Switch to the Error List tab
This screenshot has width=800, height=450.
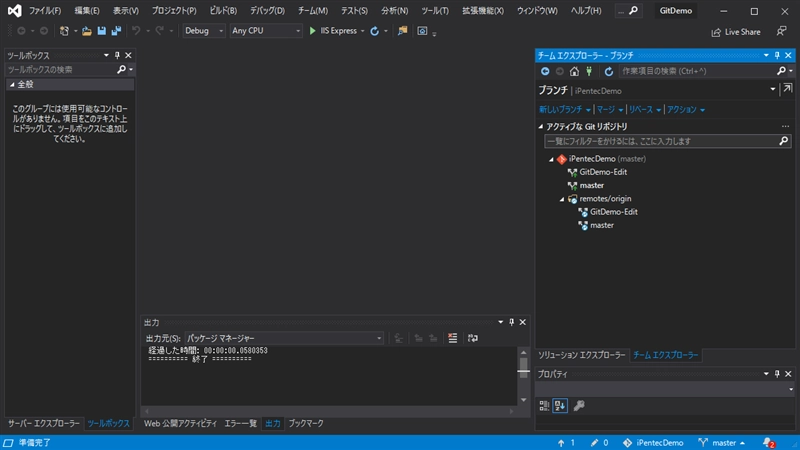[x=241, y=423]
